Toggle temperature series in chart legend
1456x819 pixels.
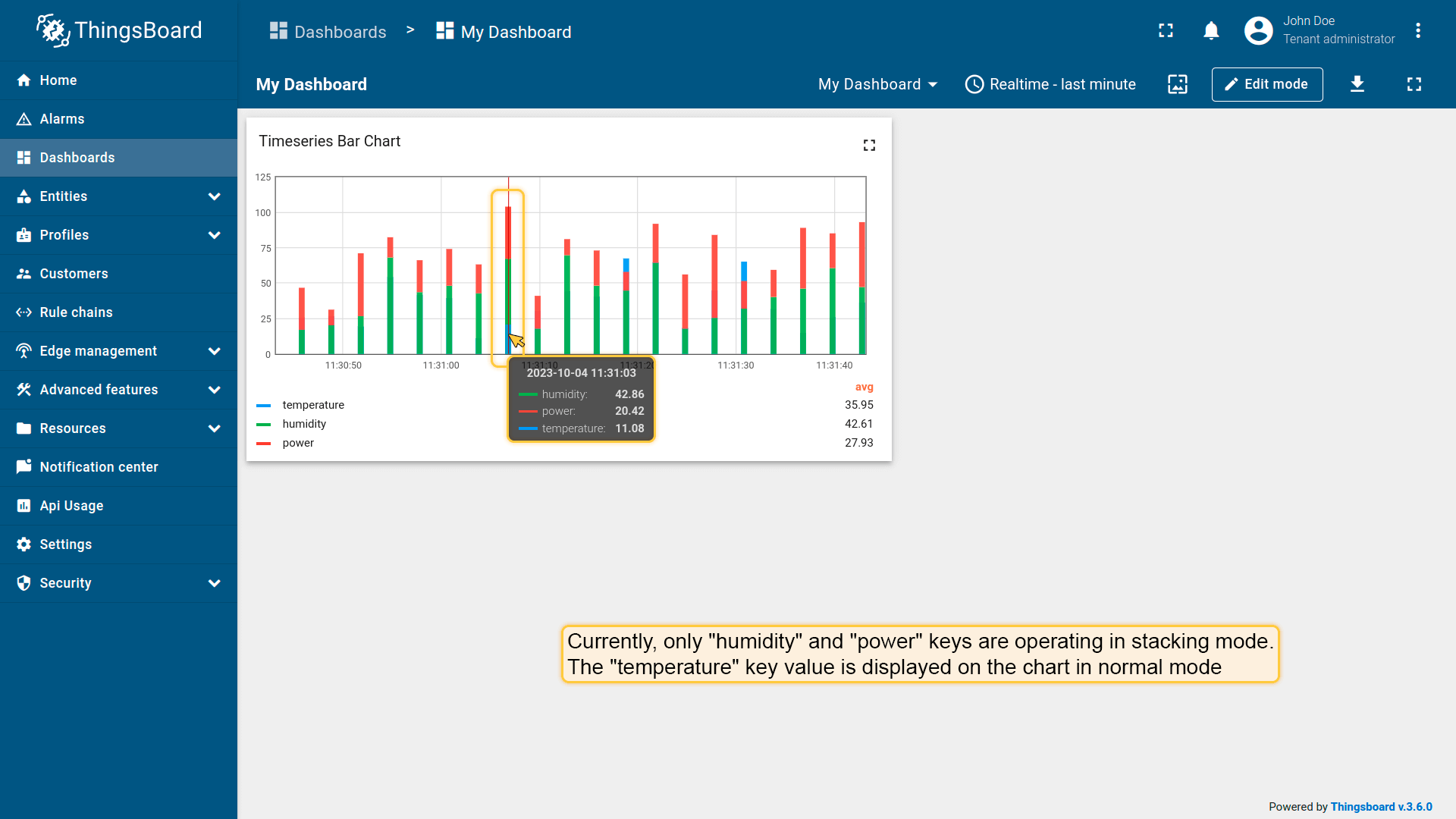click(313, 405)
